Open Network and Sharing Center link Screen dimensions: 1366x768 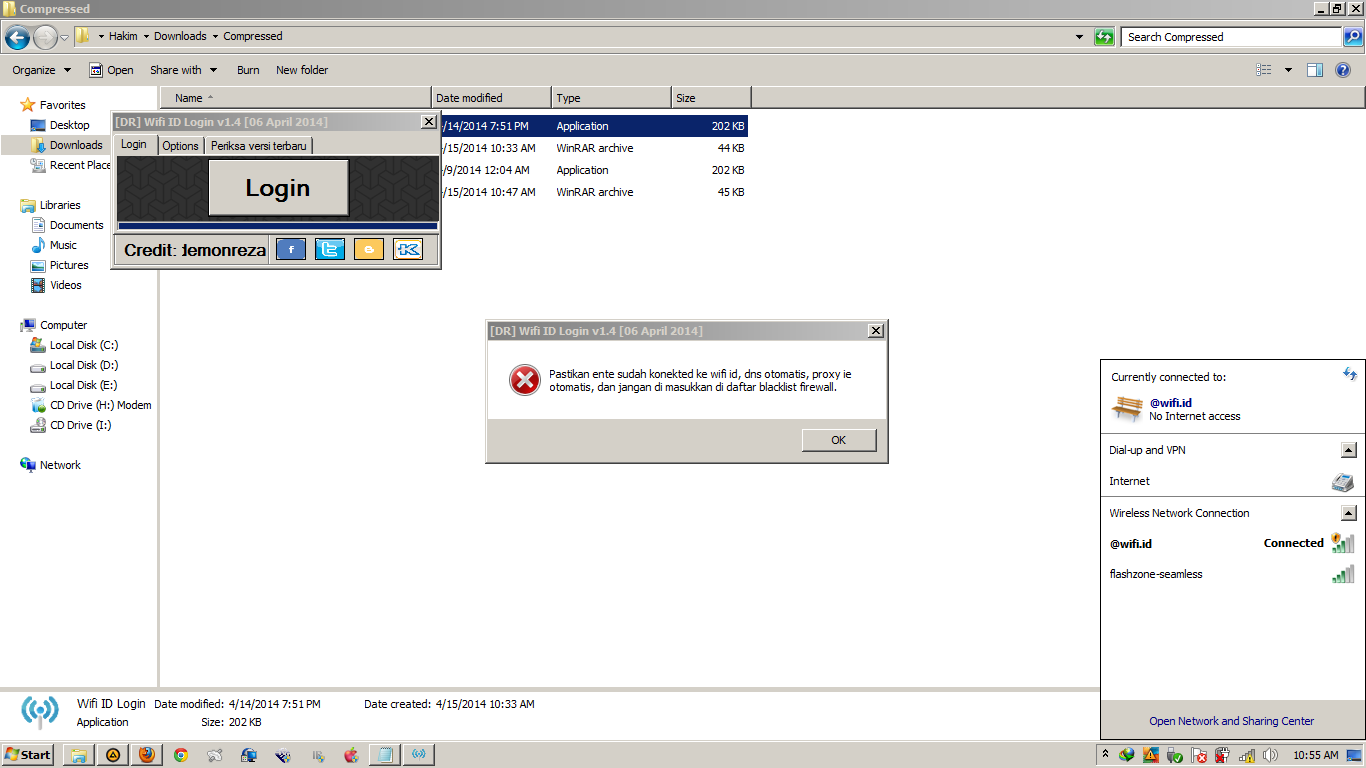1232,721
